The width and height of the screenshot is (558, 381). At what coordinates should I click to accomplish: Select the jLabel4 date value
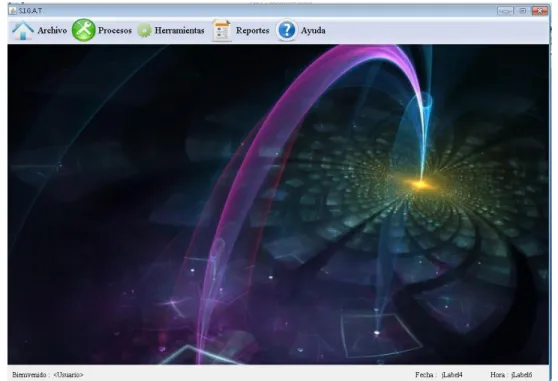coord(452,375)
